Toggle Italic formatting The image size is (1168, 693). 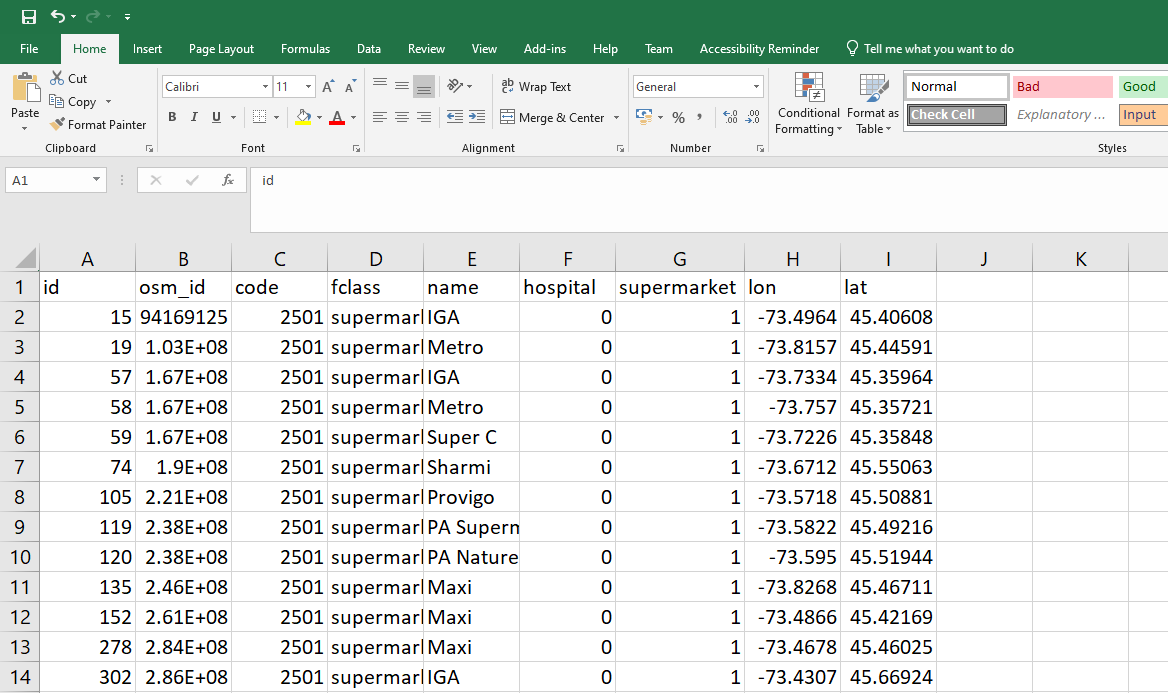[194, 118]
